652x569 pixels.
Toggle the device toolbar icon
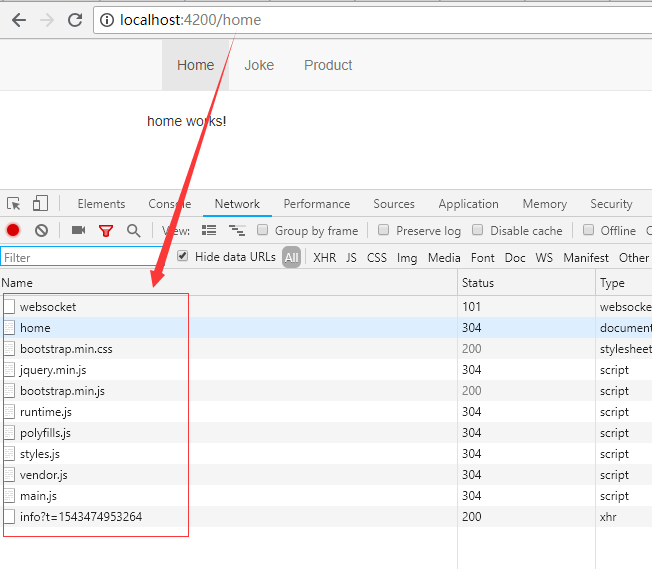pyautogui.click(x=40, y=204)
